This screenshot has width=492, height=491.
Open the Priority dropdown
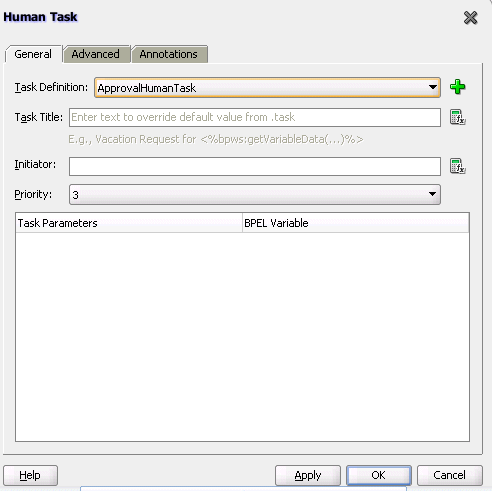[255, 194]
